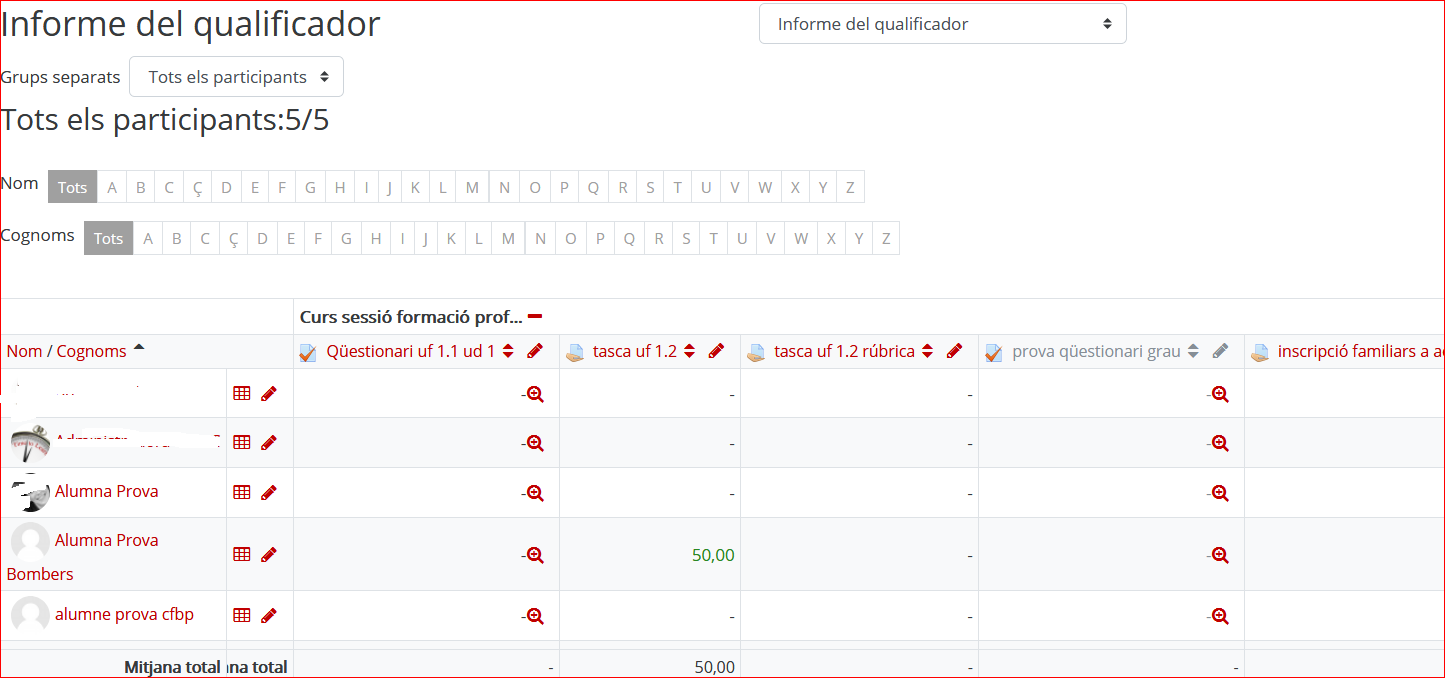1445x678 pixels.
Task: Click assignment icon beside inscripció familiars header
Action: [x=1260, y=352]
